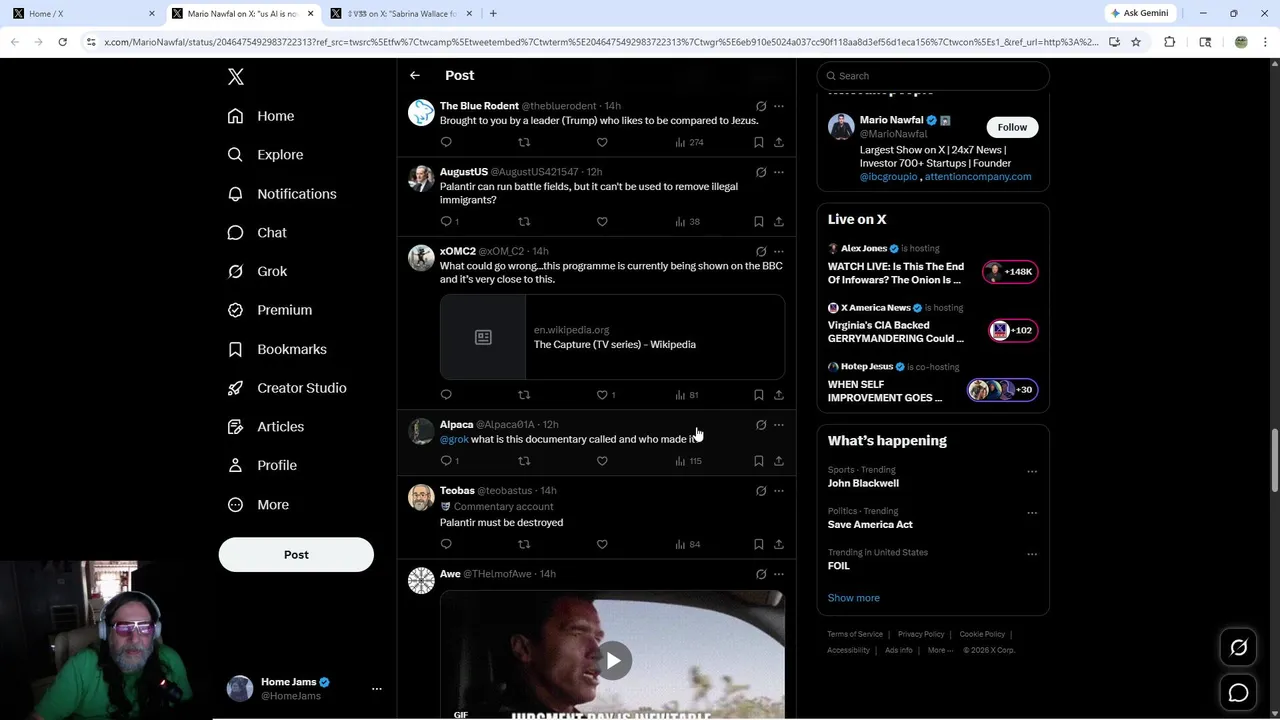The width and height of the screenshot is (1280, 720).
Task: Open @ibcgroupio link in bio
Action: 888,177
